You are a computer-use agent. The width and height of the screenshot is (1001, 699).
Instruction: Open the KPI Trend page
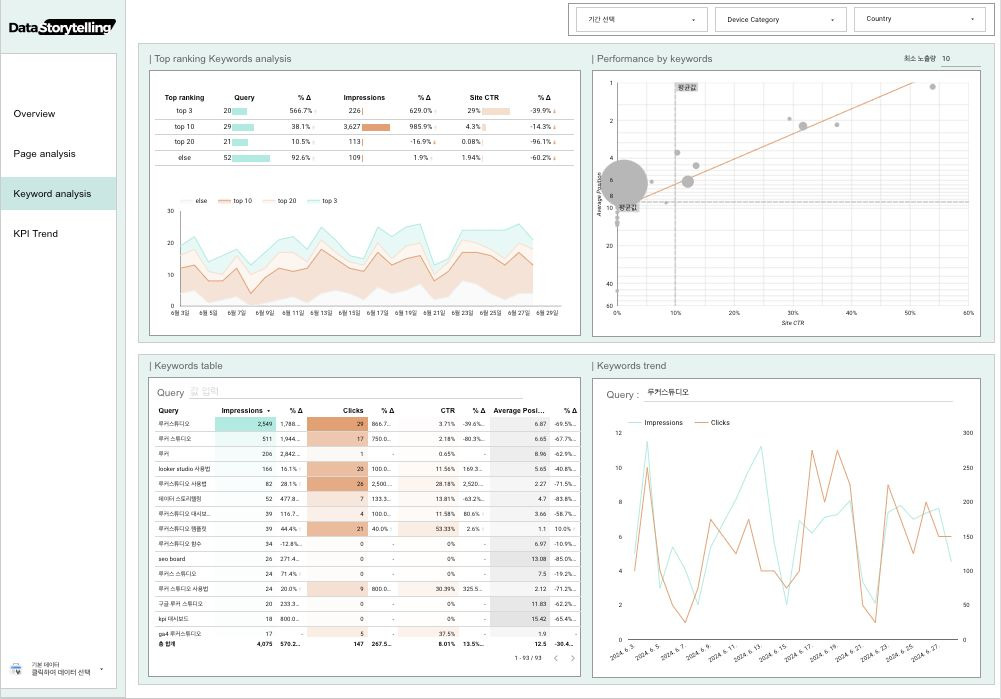click(x=35, y=234)
